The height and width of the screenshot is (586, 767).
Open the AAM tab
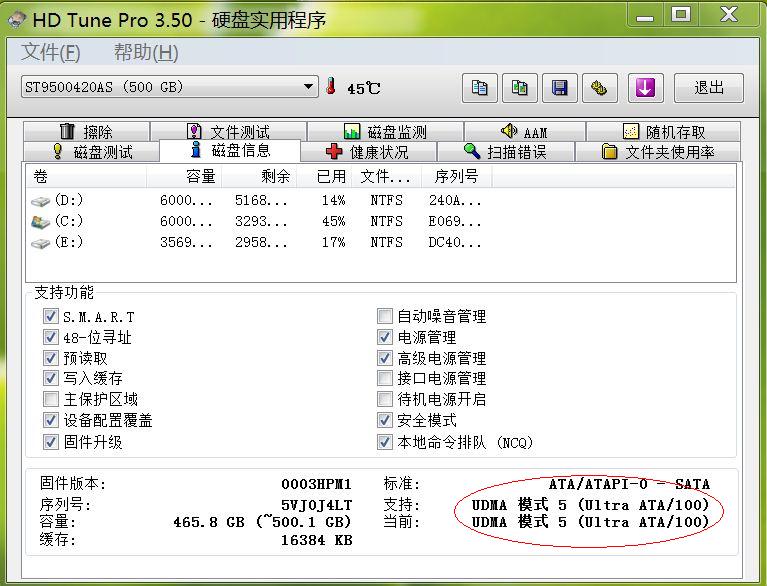pyautogui.click(x=524, y=132)
